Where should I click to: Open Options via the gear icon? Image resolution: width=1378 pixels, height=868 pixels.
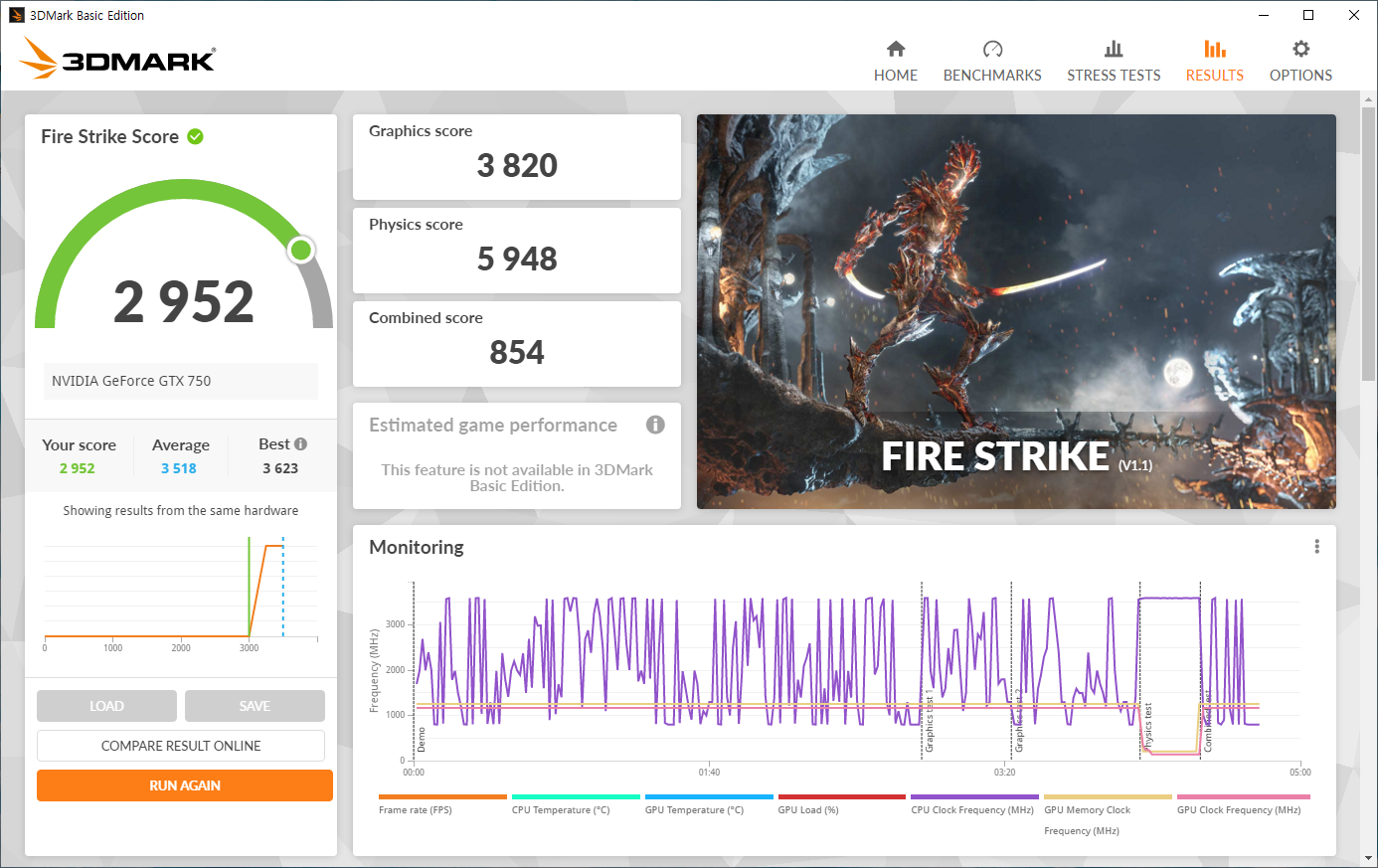point(1300,49)
